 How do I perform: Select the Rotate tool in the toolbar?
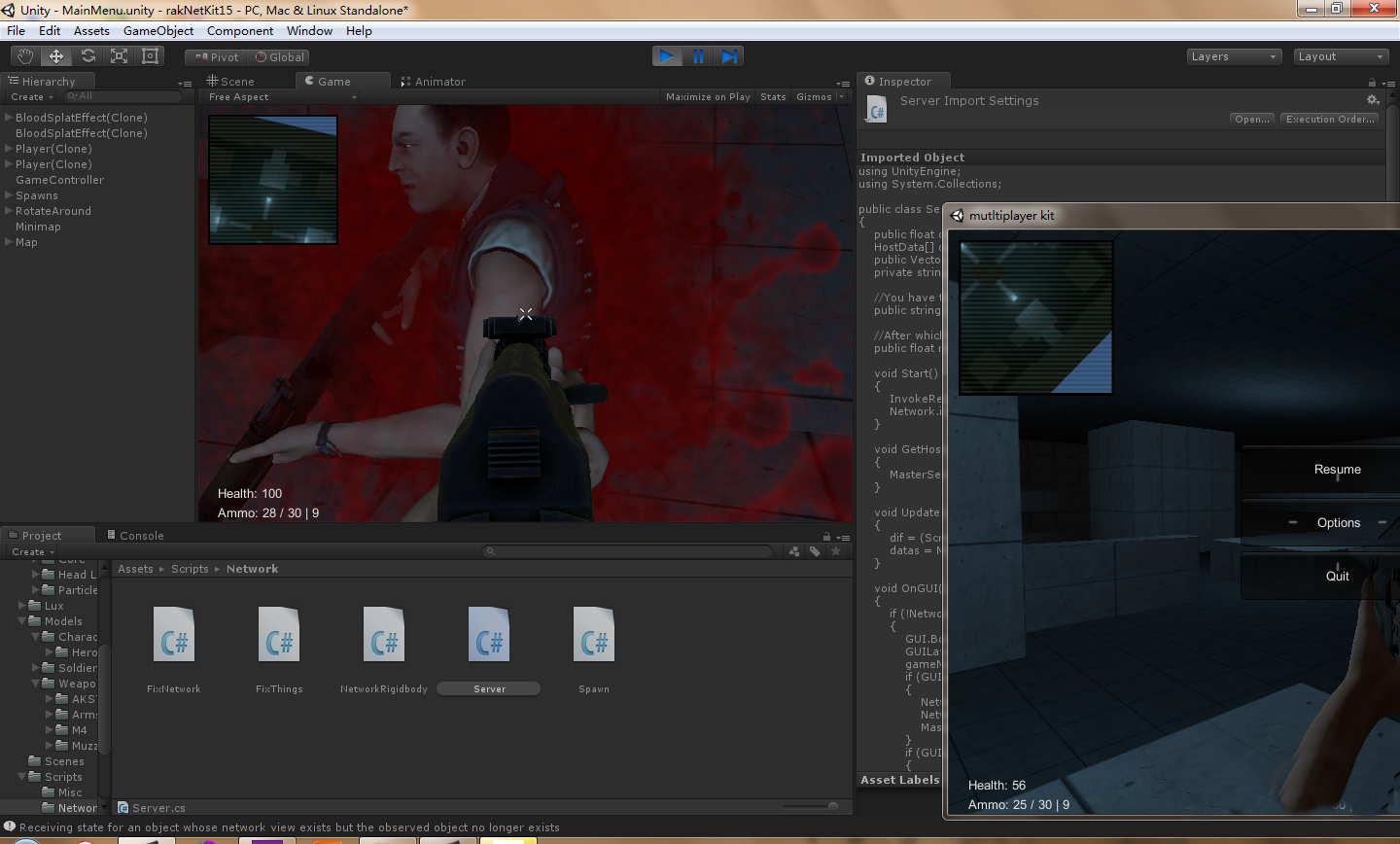(x=87, y=56)
